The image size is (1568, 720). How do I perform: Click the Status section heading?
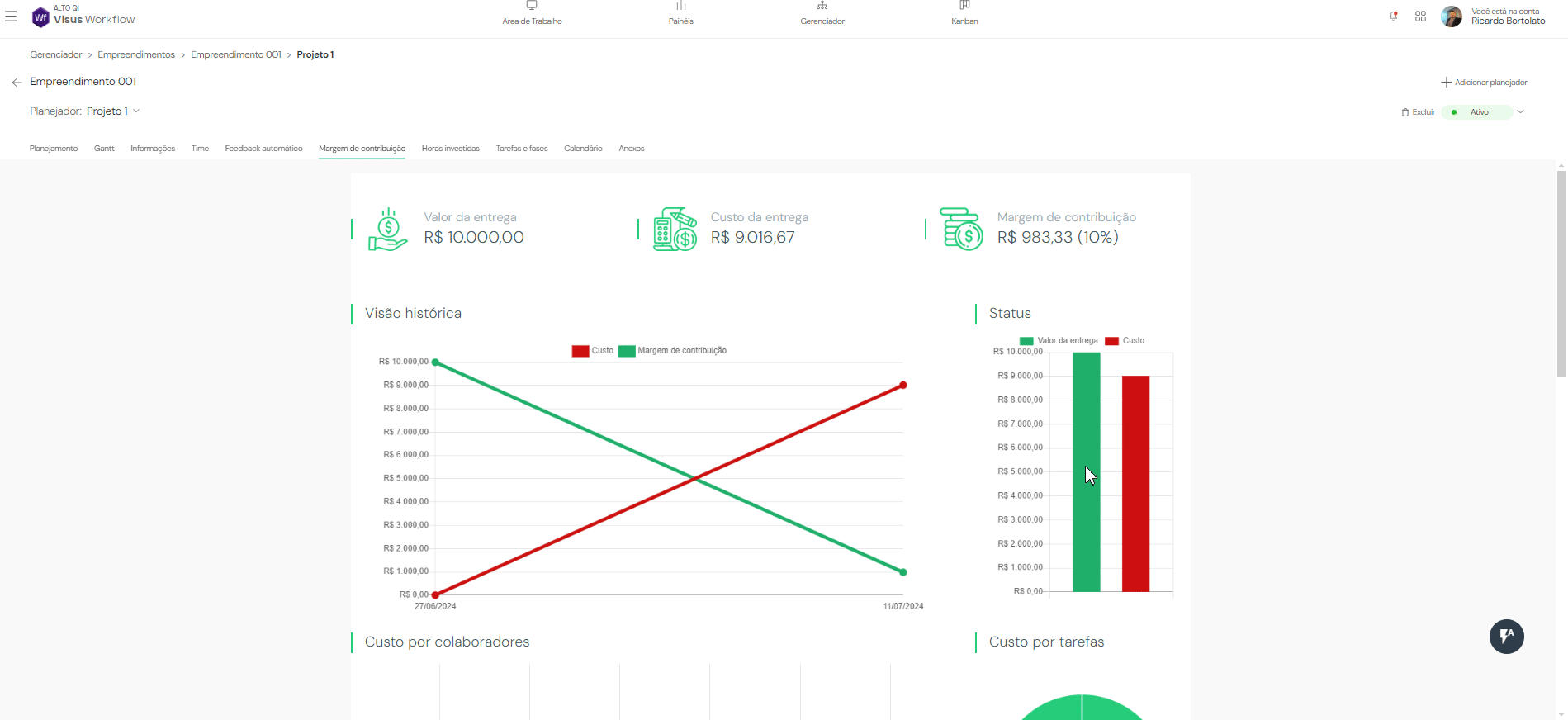[x=1010, y=314]
